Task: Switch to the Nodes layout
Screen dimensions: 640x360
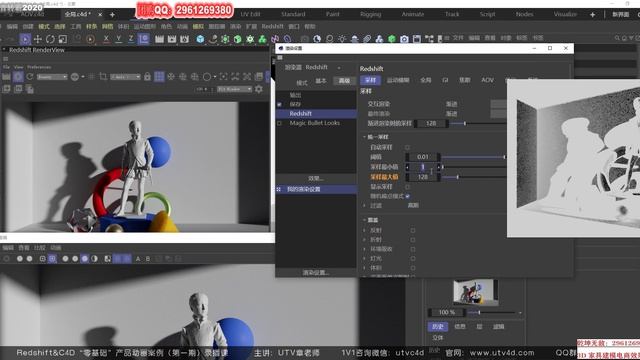Action: click(524, 14)
